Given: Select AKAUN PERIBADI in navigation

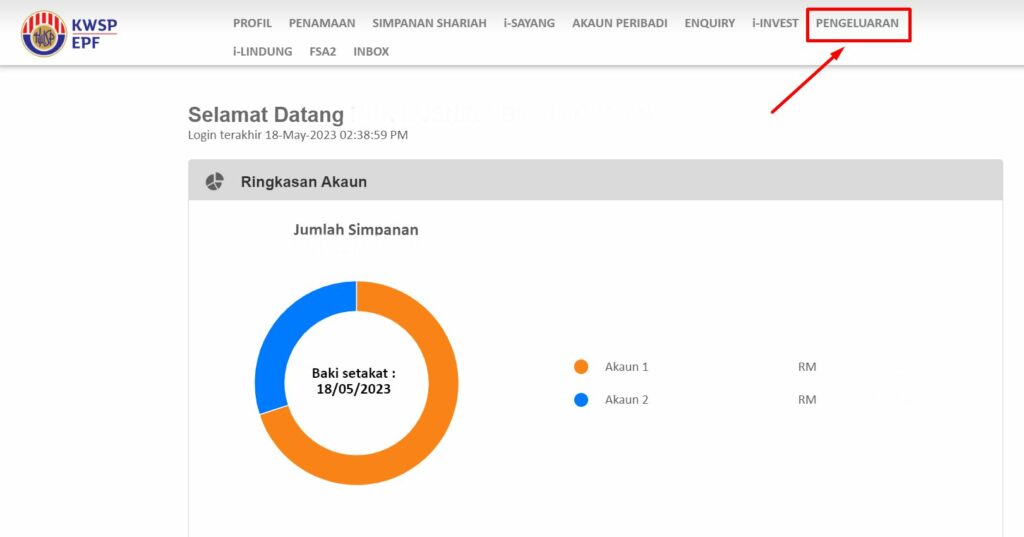Looking at the screenshot, I should (x=620, y=23).
